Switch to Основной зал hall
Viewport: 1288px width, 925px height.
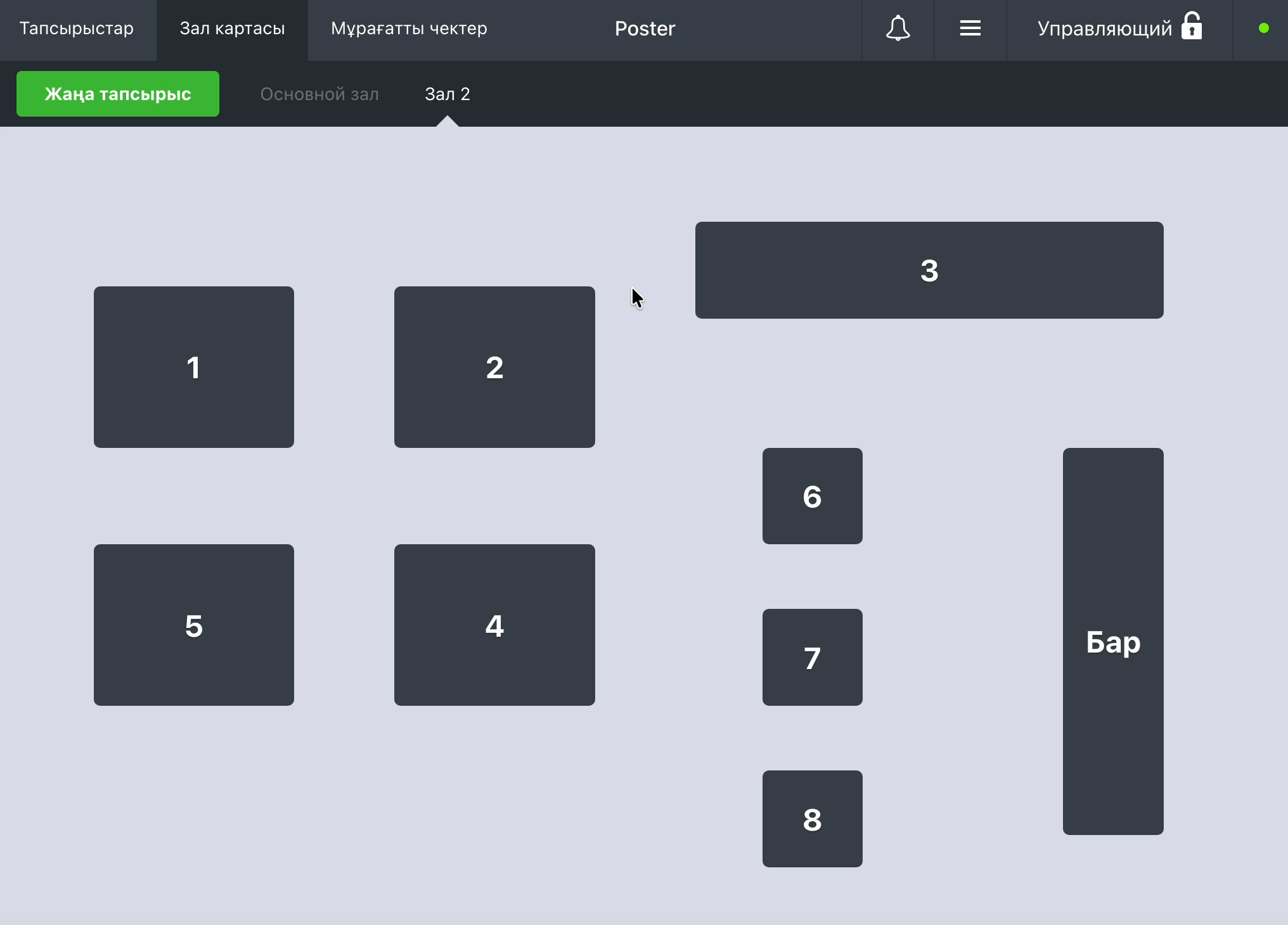(x=319, y=94)
